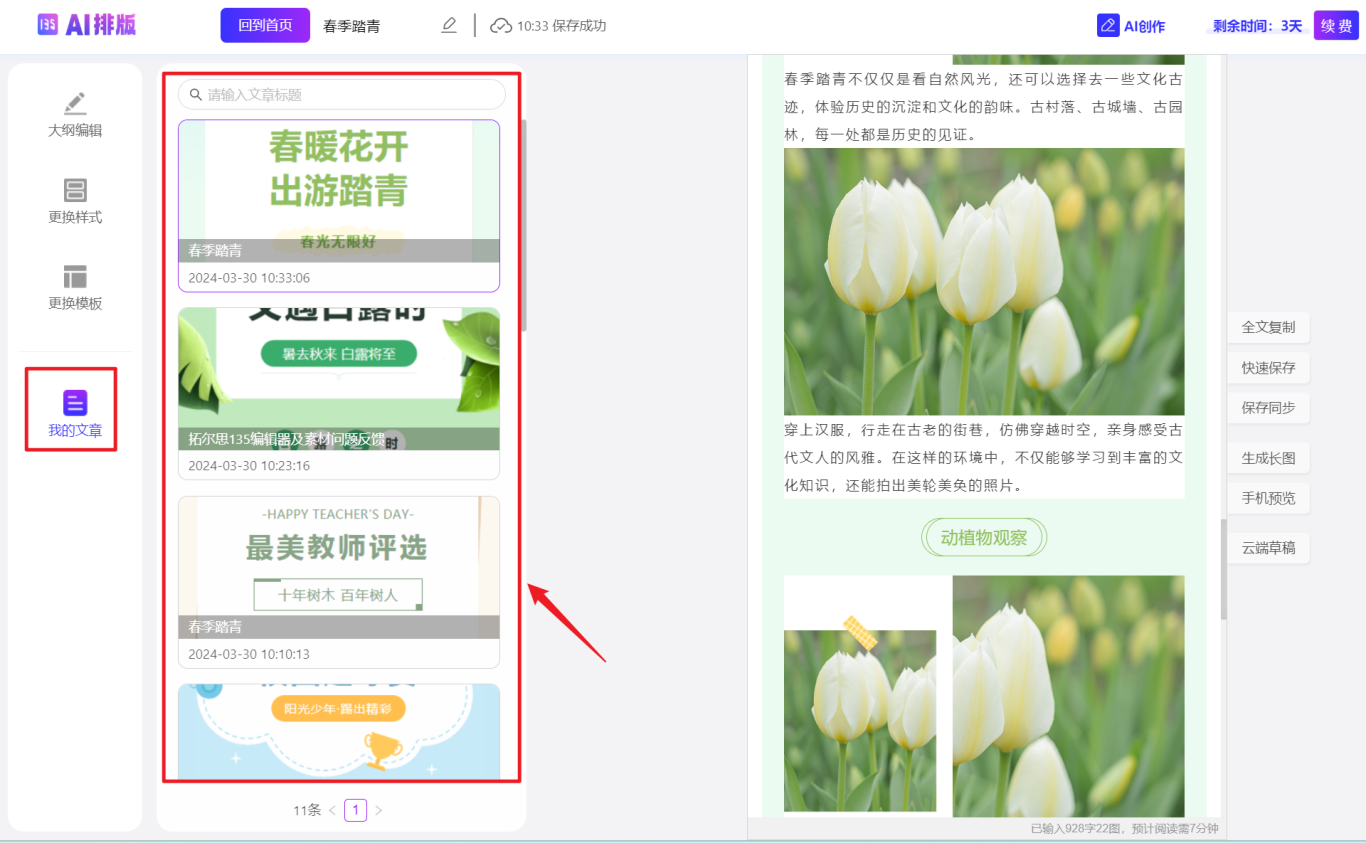Click the AI排版 logo
1366x843 pixels.
click(87, 25)
